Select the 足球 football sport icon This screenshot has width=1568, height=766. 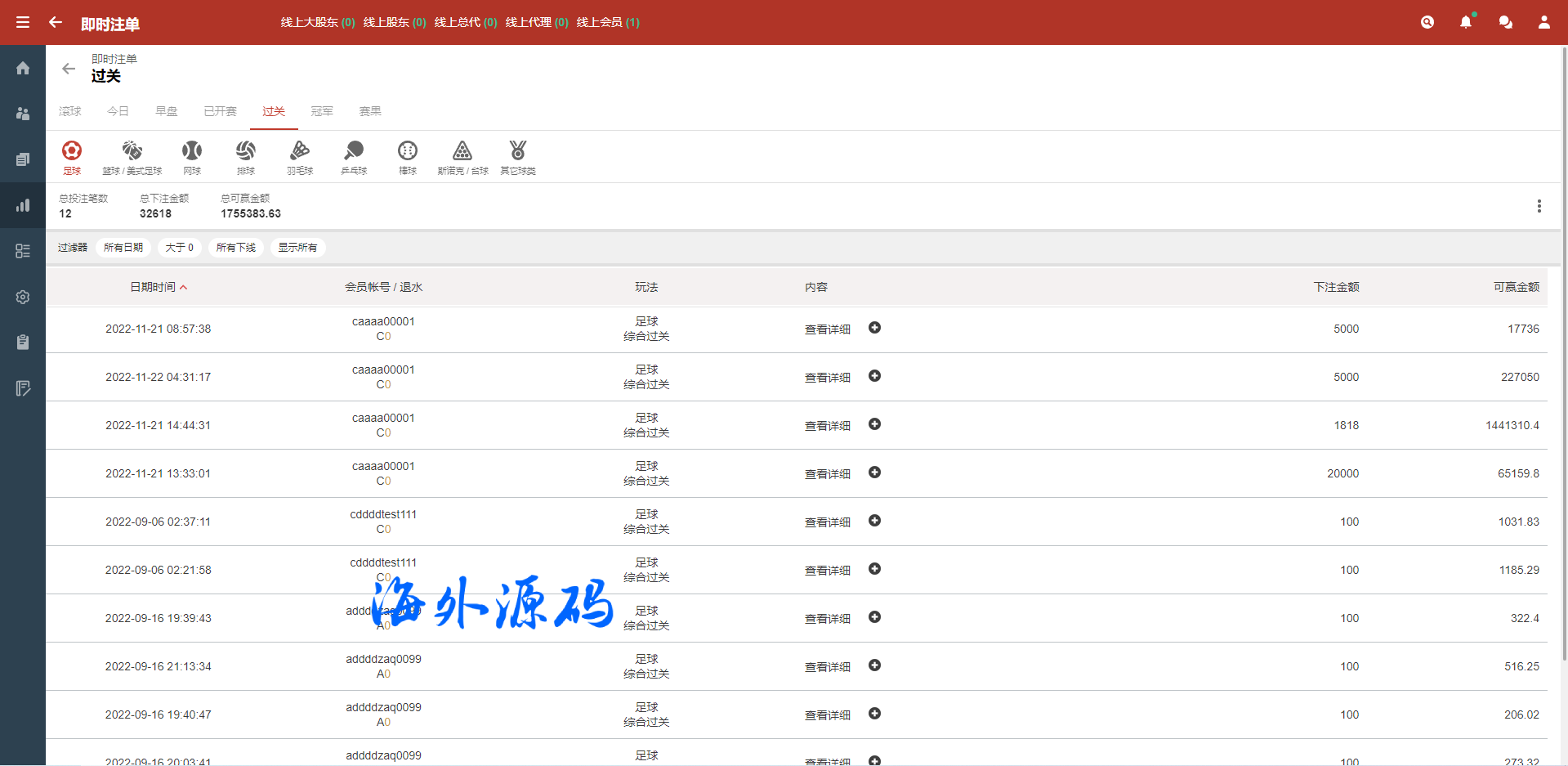pyautogui.click(x=72, y=157)
